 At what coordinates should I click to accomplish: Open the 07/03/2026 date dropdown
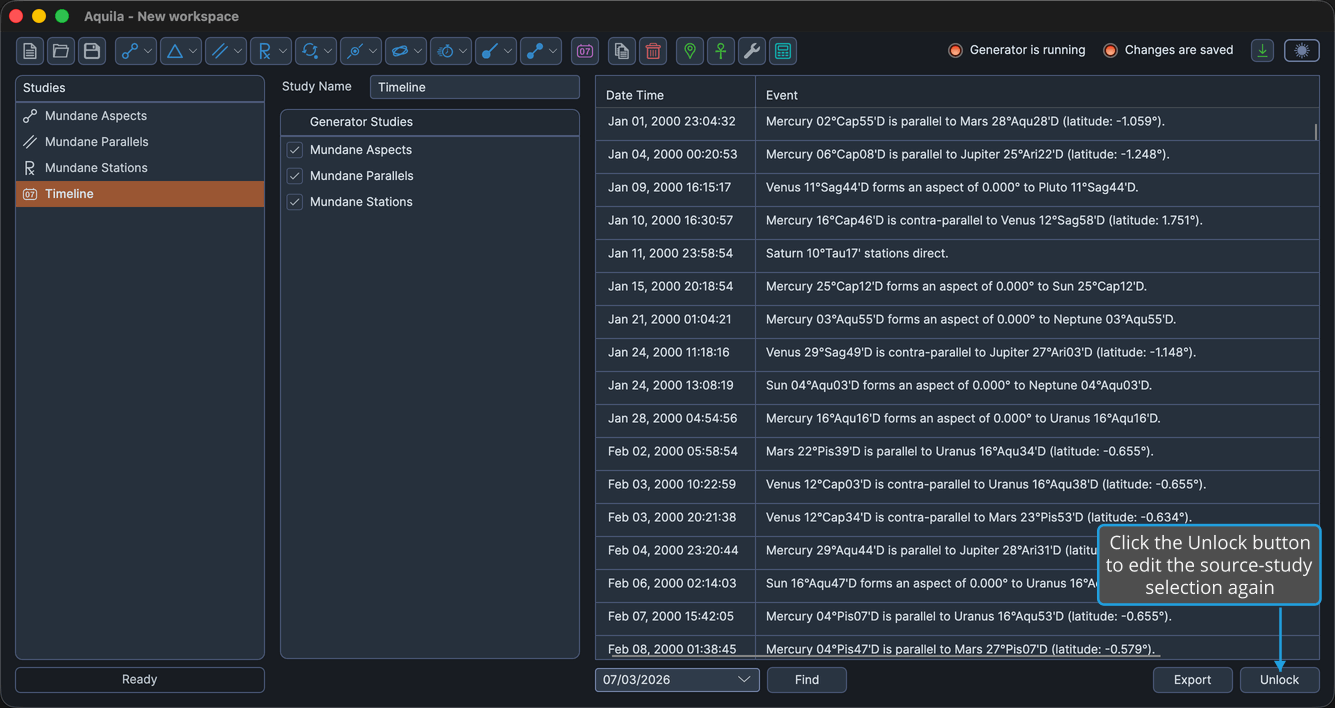[677, 680]
